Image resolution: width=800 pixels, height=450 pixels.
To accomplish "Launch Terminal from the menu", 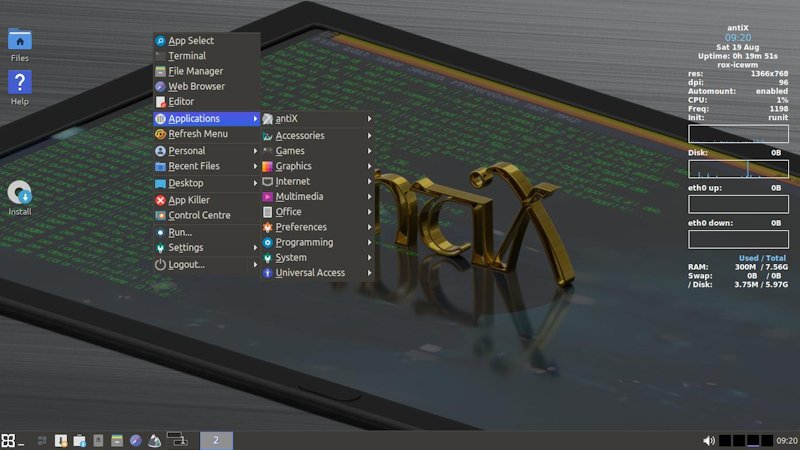I will tap(207, 56).
